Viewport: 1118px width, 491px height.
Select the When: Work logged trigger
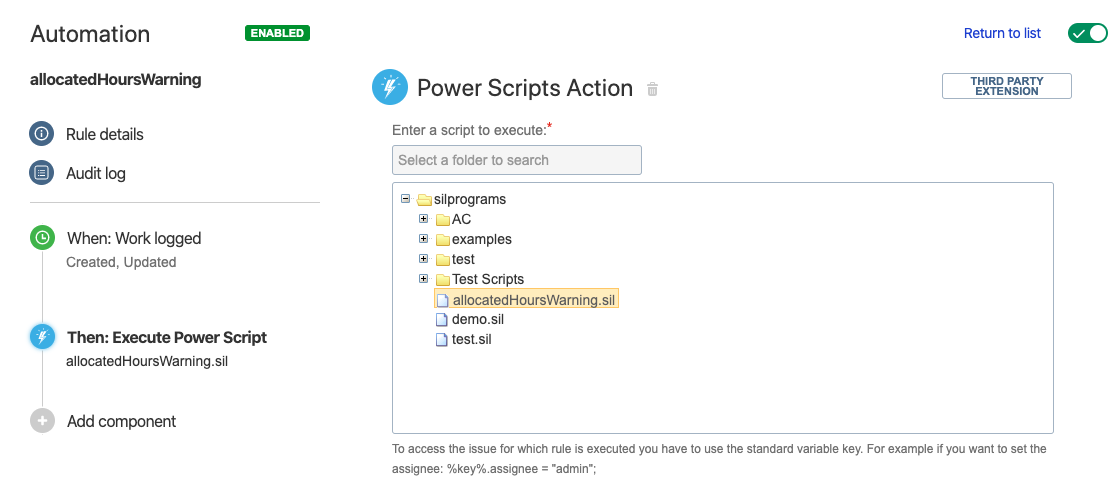[x=134, y=238]
